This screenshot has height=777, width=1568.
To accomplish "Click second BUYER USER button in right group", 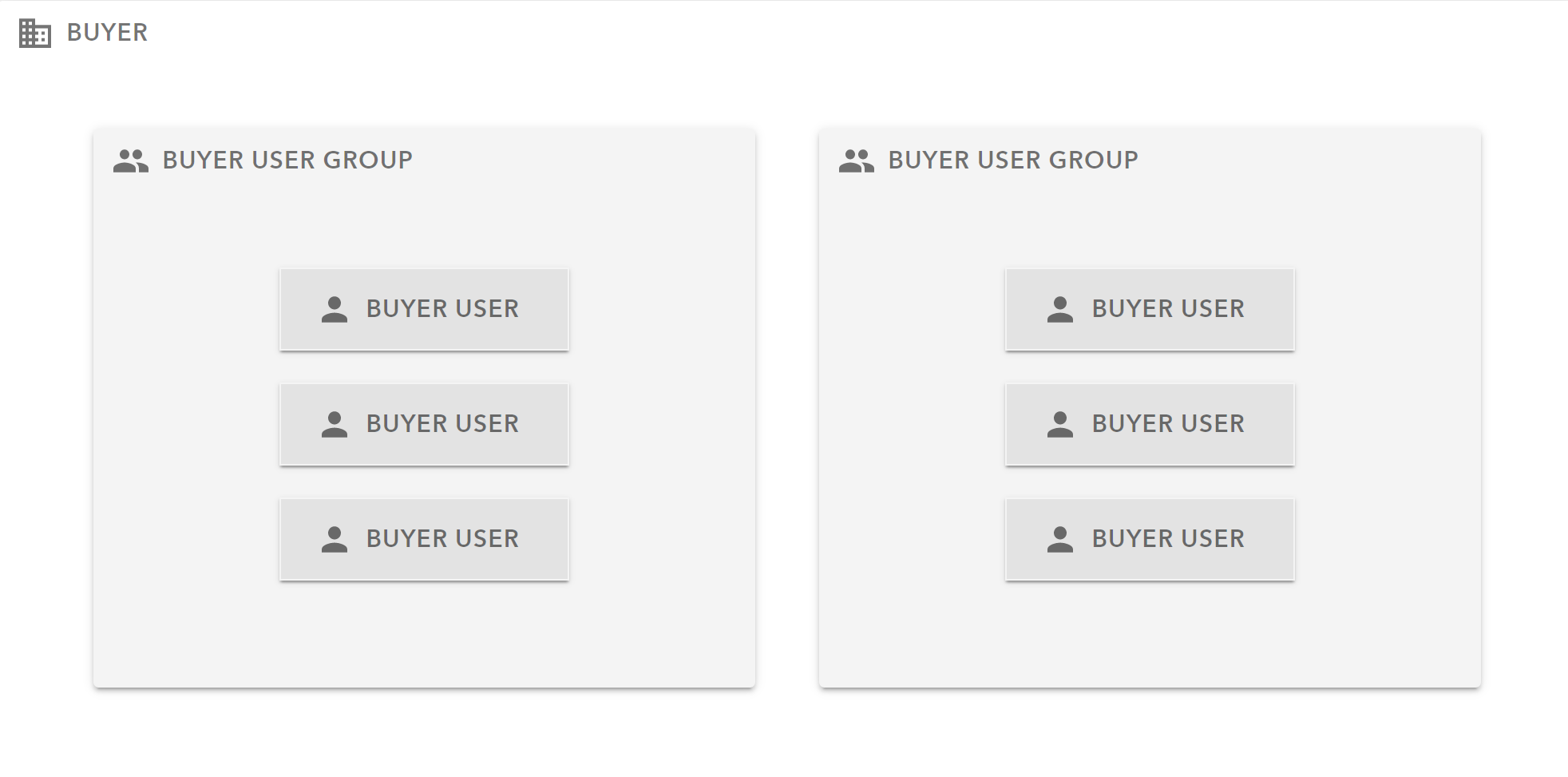I will pos(1150,425).
